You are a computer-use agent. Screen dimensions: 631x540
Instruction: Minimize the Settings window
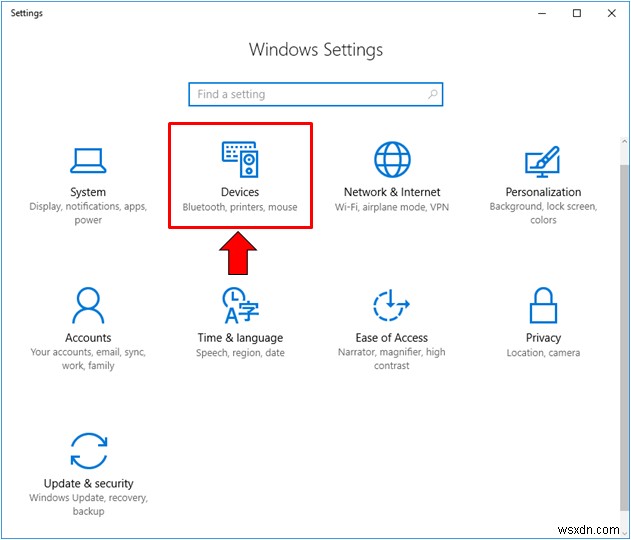pos(542,13)
